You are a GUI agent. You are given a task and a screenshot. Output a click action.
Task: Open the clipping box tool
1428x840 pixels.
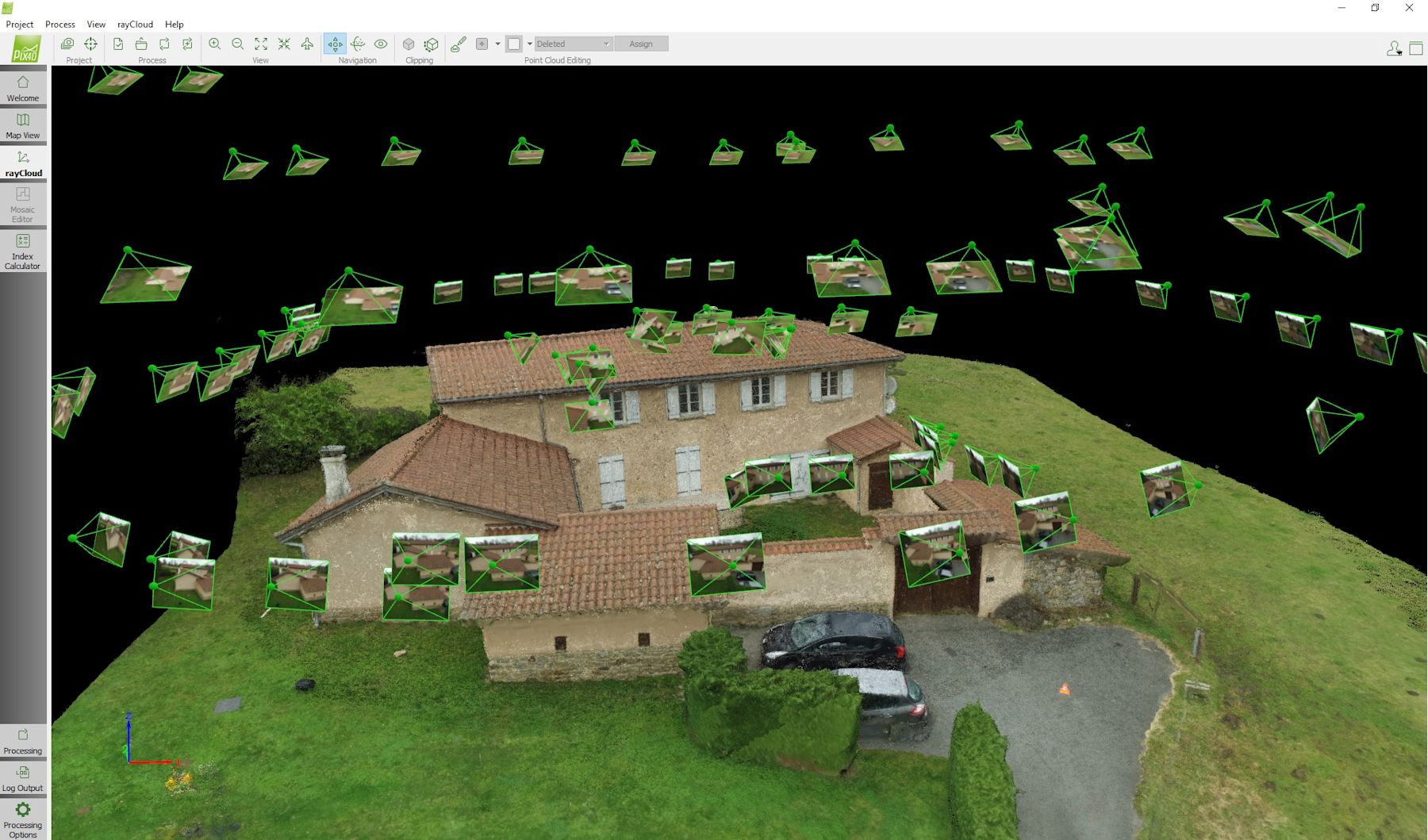point(430,44)
